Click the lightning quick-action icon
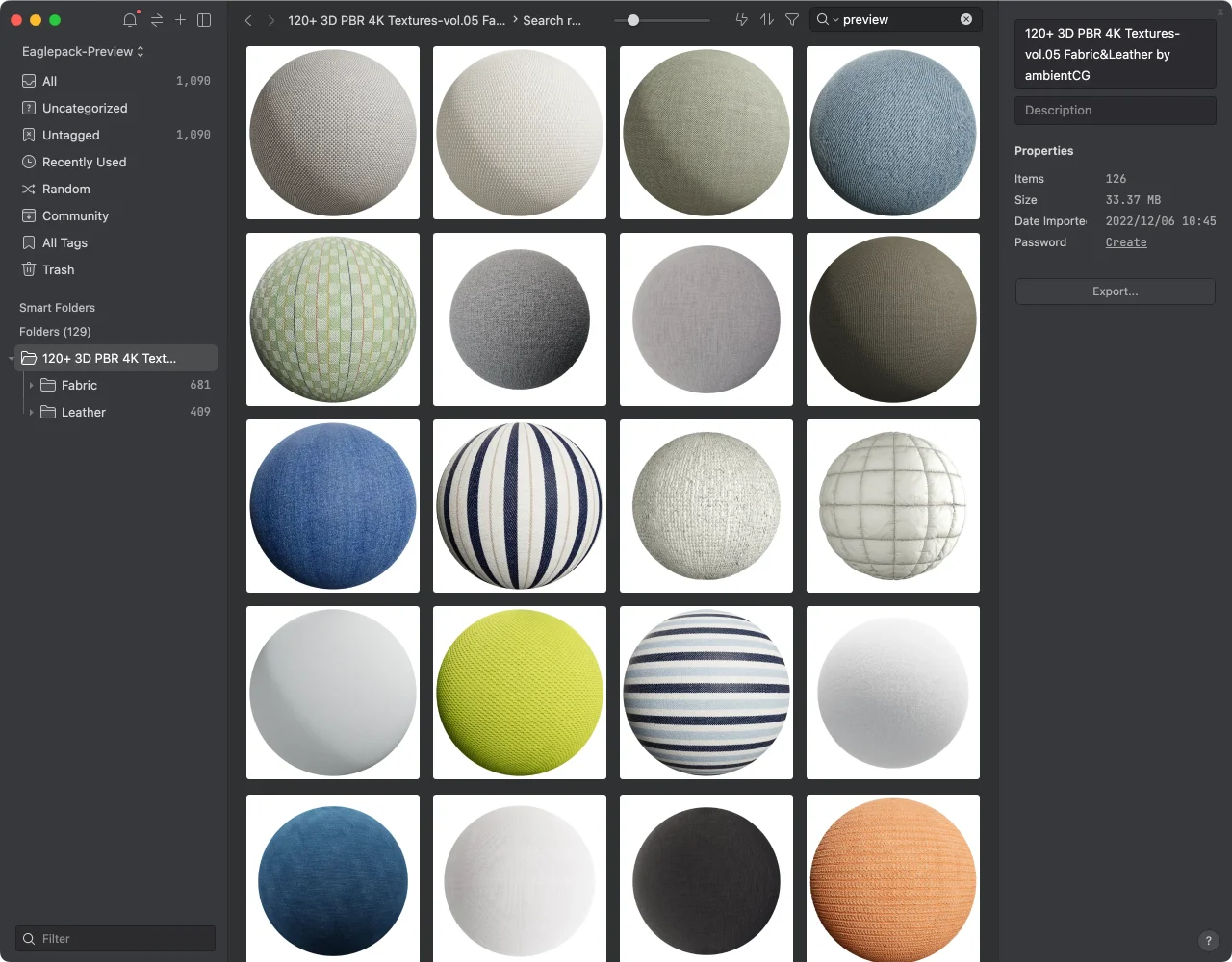Viewport: 1232px width, 962px height. (x=741, y=19)
